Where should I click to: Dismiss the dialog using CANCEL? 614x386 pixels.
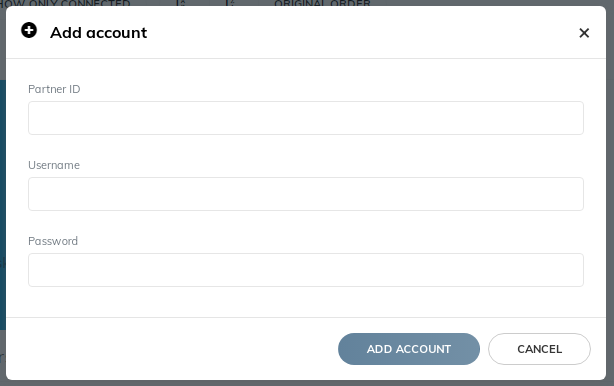pos(539,349)
